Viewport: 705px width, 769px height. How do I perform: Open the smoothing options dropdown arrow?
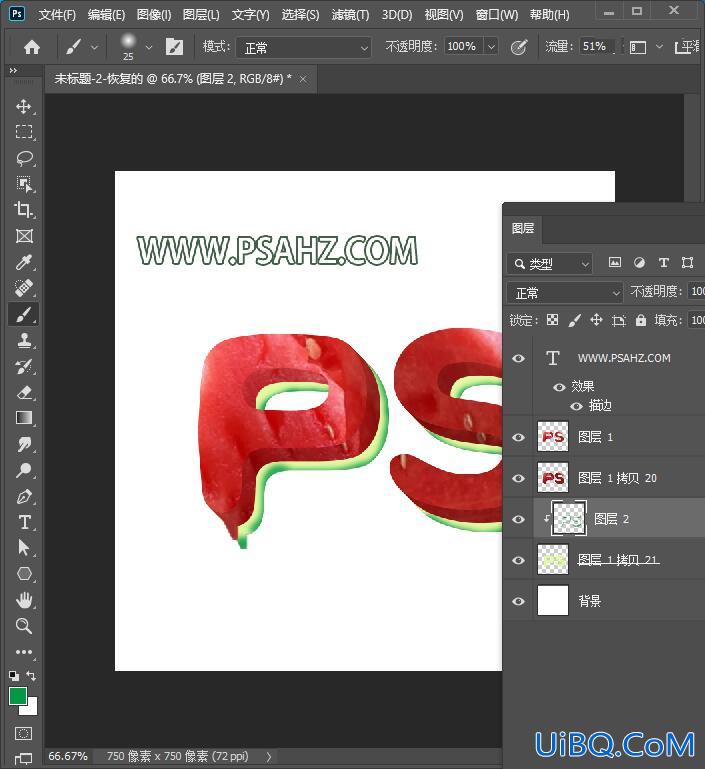coord(659,47)
